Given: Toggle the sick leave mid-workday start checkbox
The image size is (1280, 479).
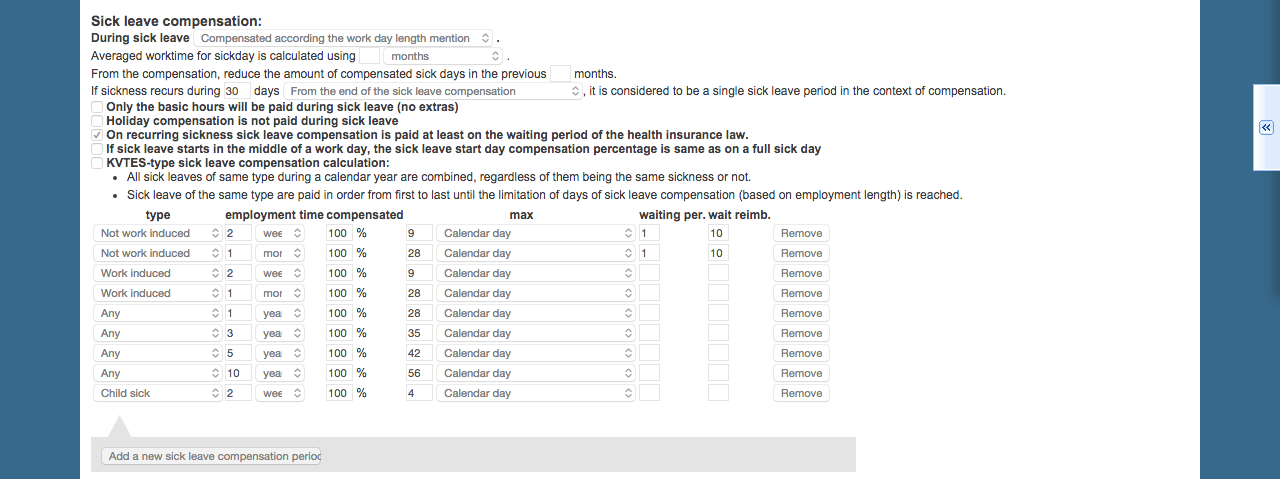Looking at the screenshot, I should (97, 149).
